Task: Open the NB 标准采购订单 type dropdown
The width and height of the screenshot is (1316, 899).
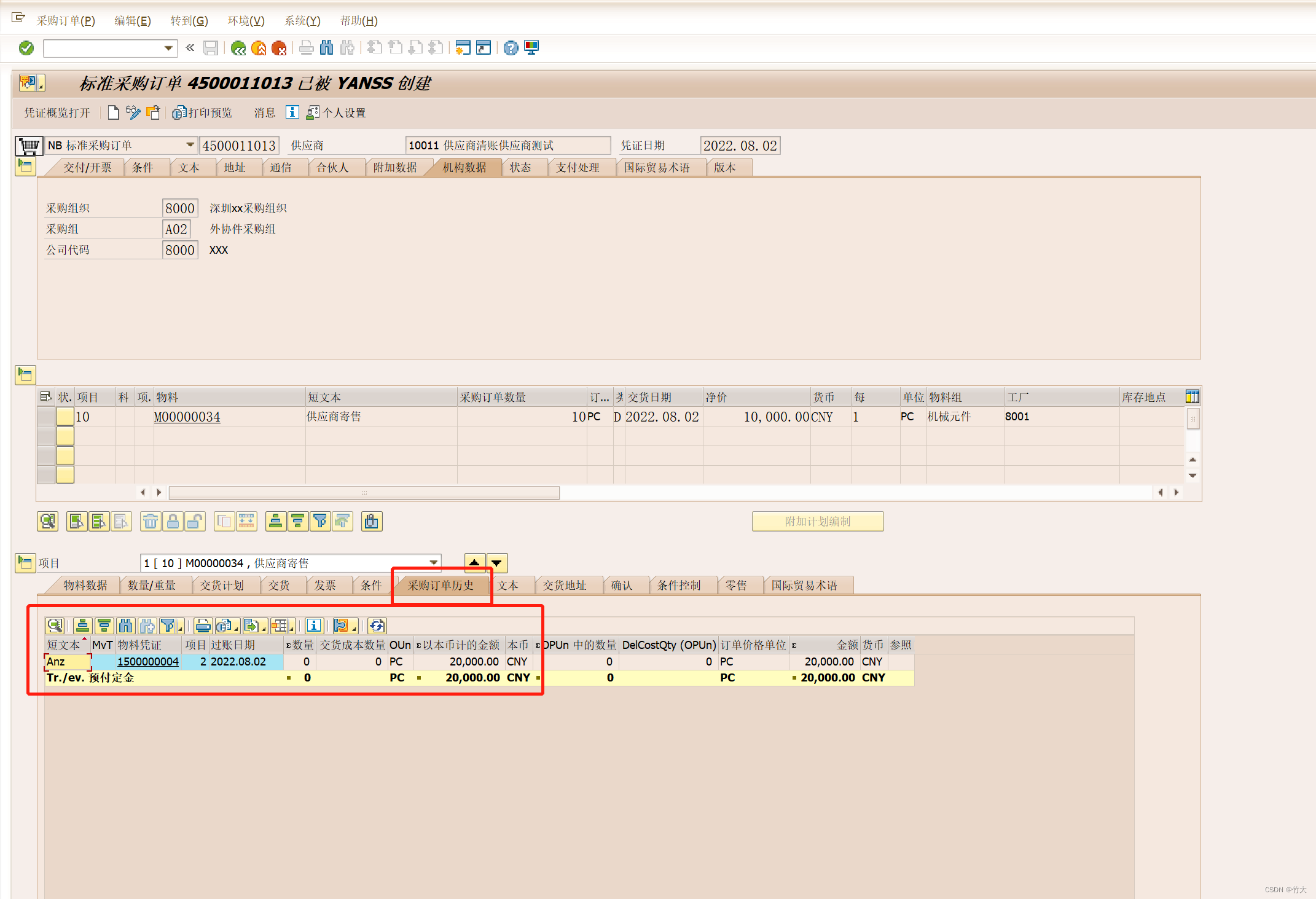Action: point(190,145)
